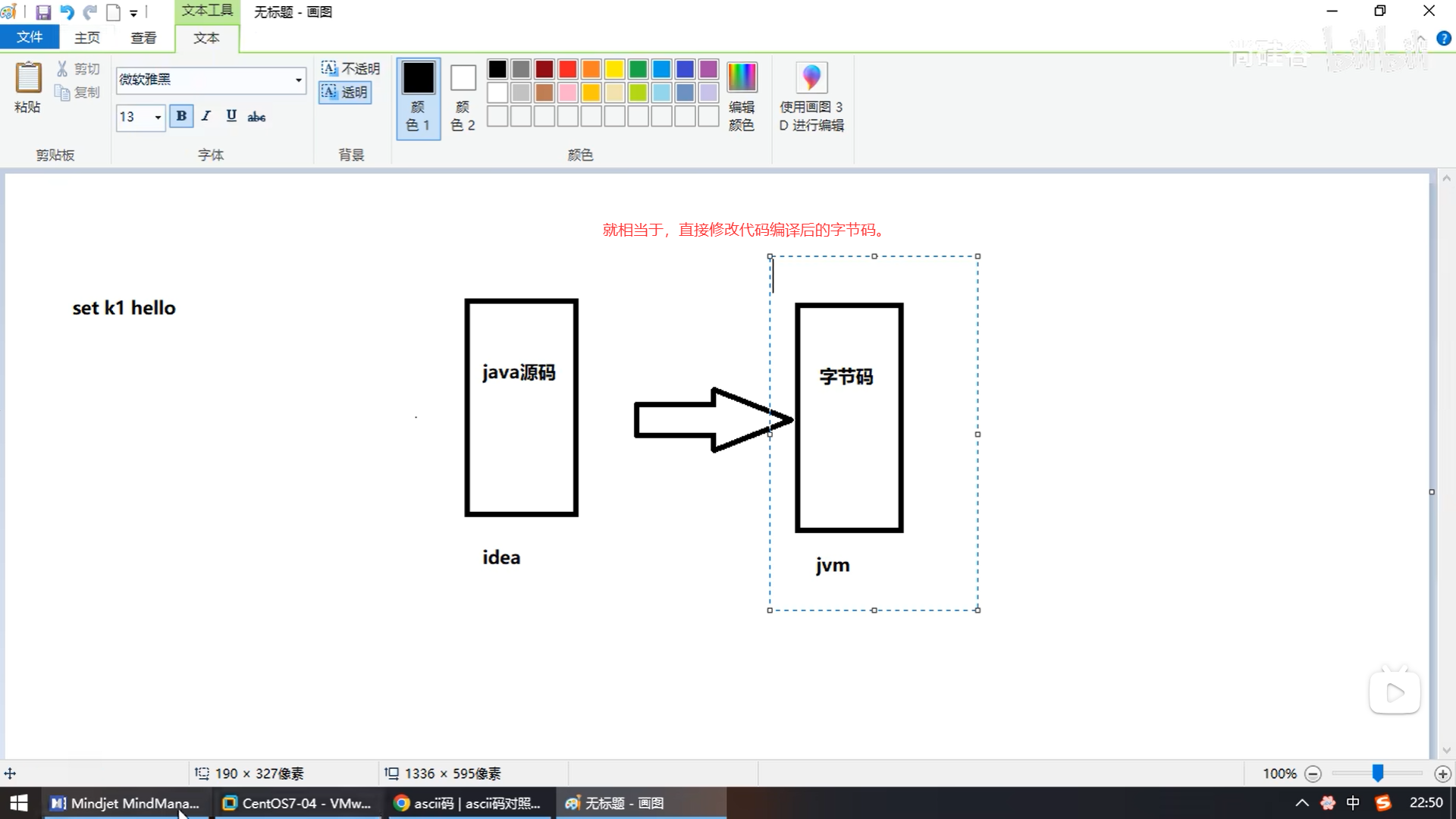
Task: Expand the font family dropdown
Action: [298, 80]
